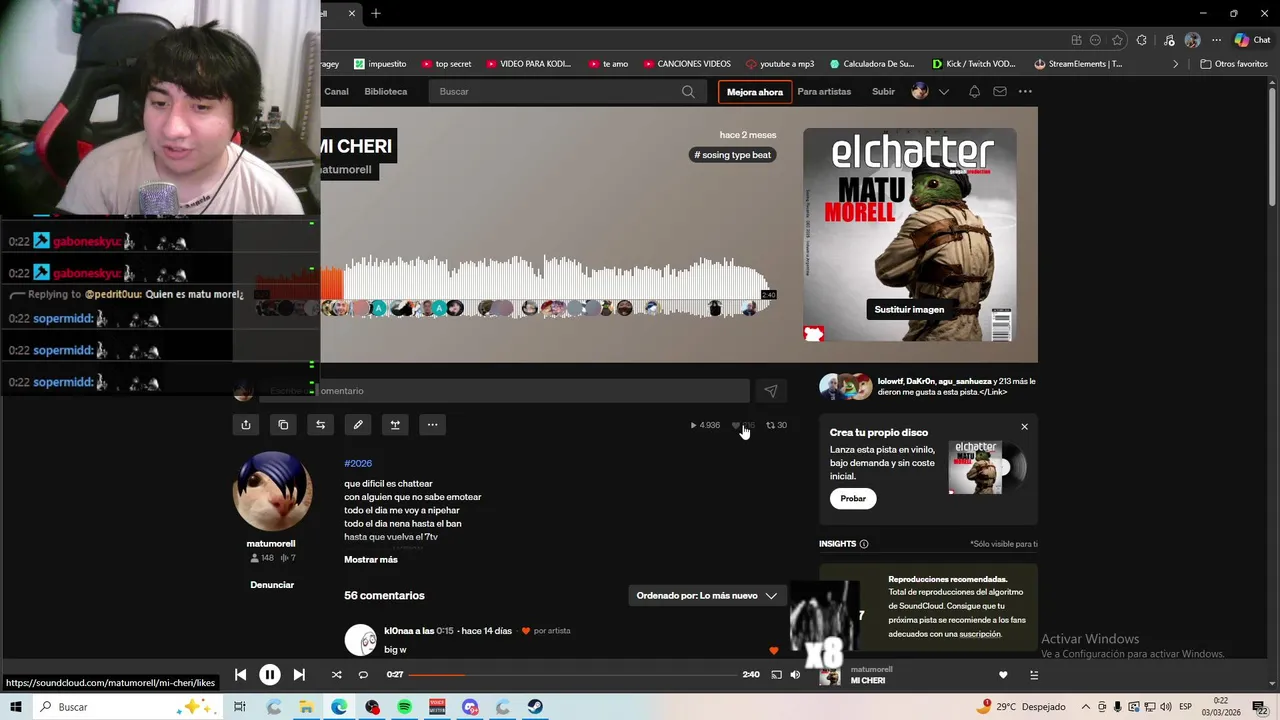View the reposts count of 30
1280x720 pixels.
click(x=776, y=425)
